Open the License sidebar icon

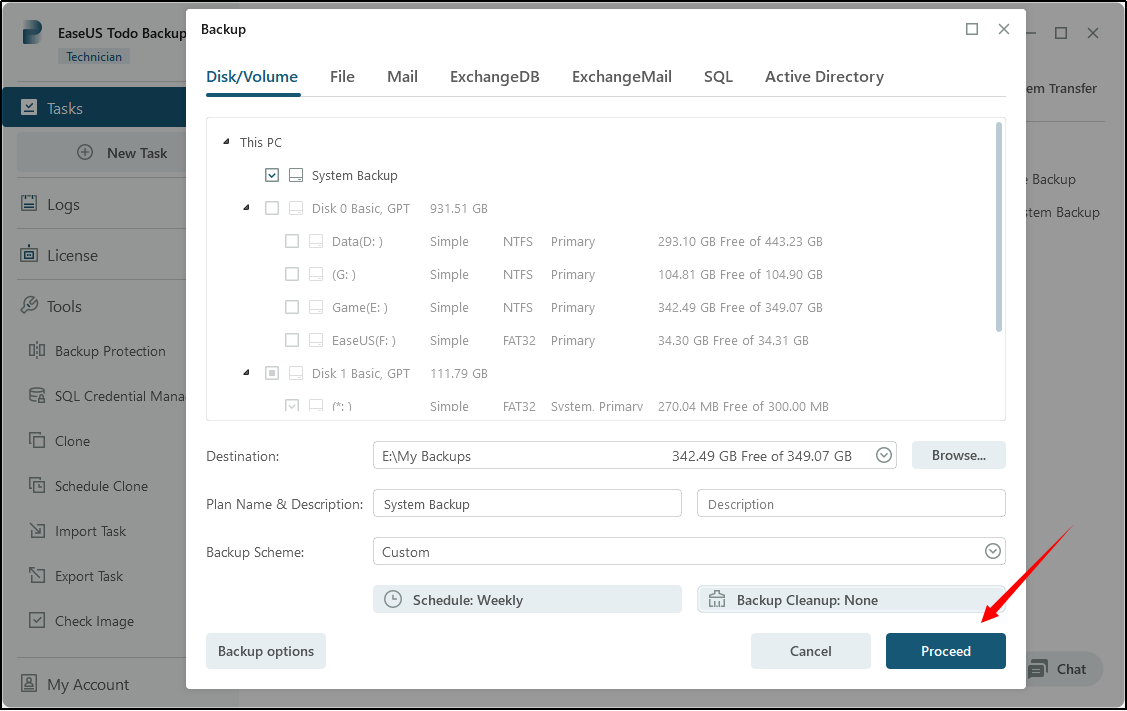click(x=29, y=255)
